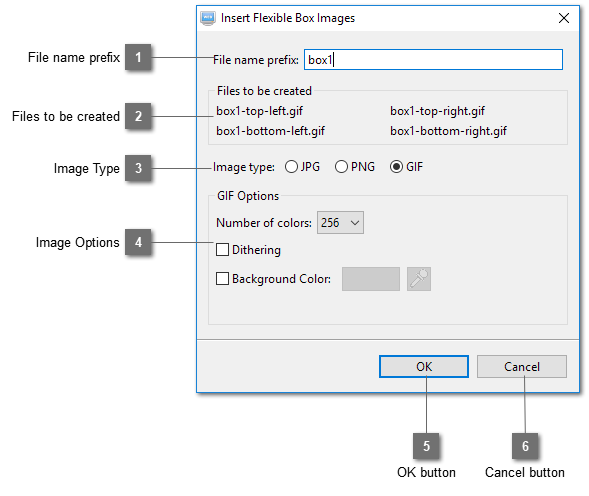Click the box1-bottom-left.gif file name
The width and height of the screenshot is (589, 496).
click(270, 131)
